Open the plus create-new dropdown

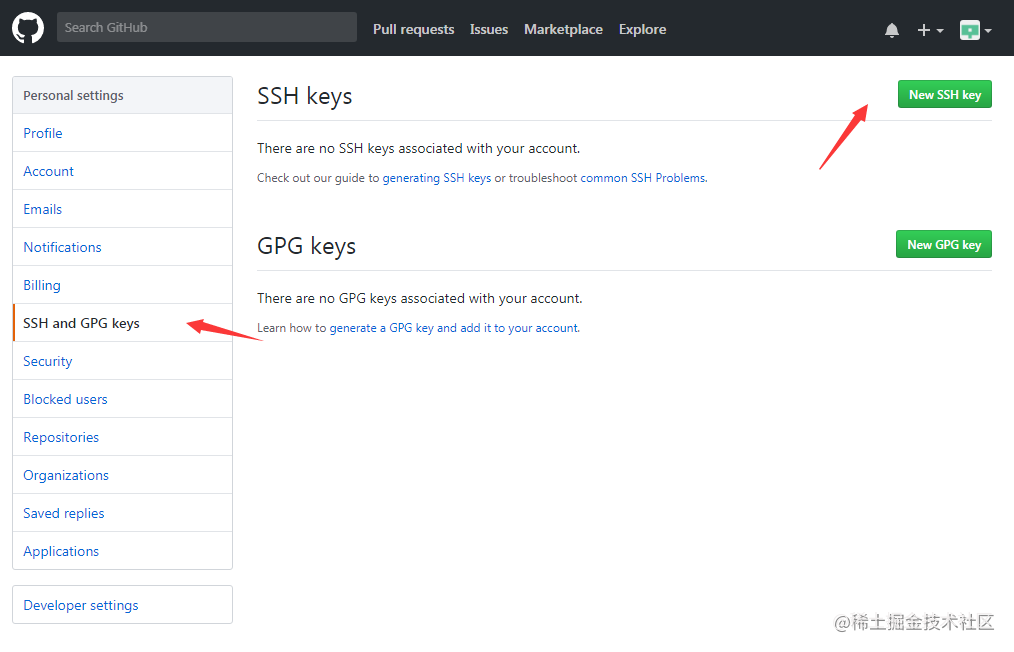(930, 30)
